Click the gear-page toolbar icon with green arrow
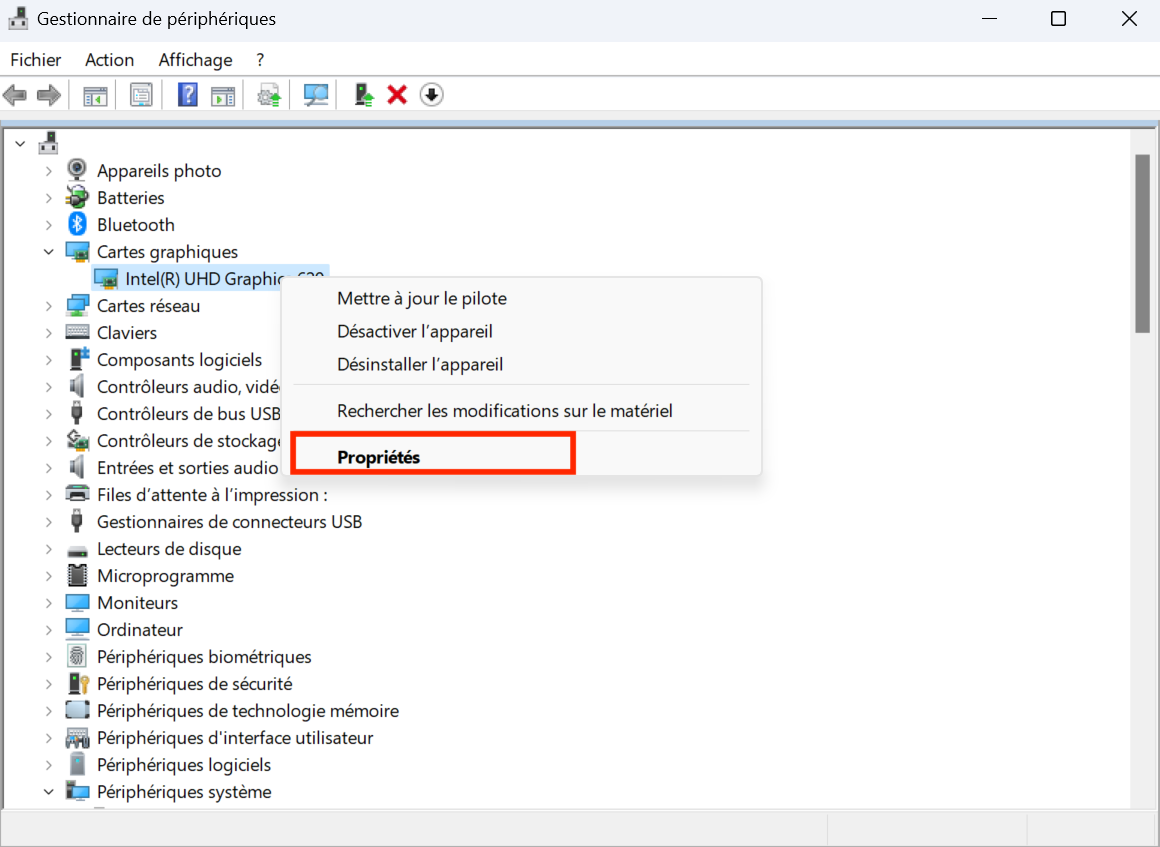 coord(268,95)
